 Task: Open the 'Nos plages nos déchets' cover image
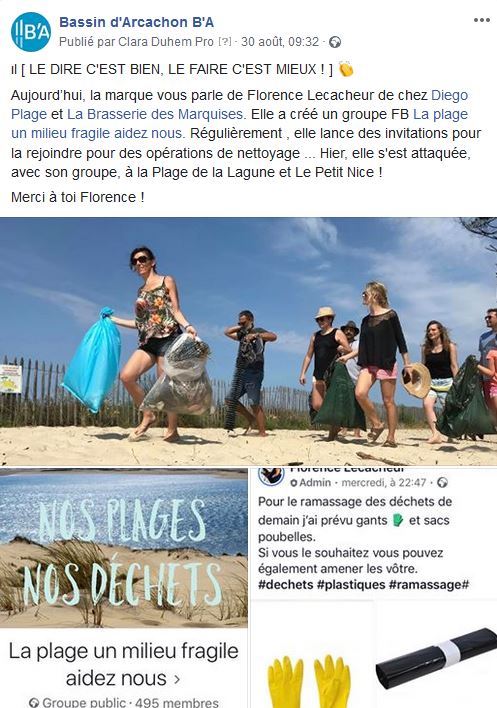pyautogui.click(x=124, y=548)
